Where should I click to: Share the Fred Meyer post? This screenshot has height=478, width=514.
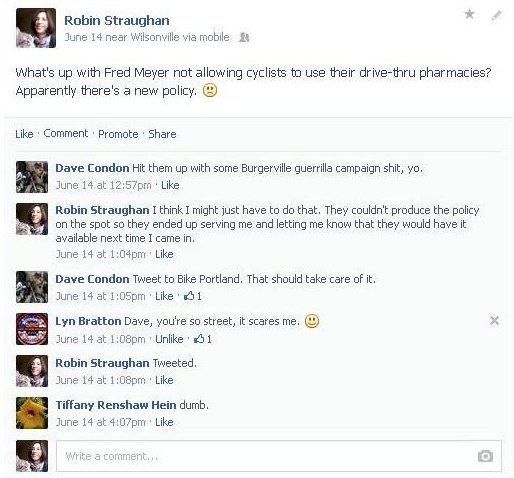click(x=162, y=134)
